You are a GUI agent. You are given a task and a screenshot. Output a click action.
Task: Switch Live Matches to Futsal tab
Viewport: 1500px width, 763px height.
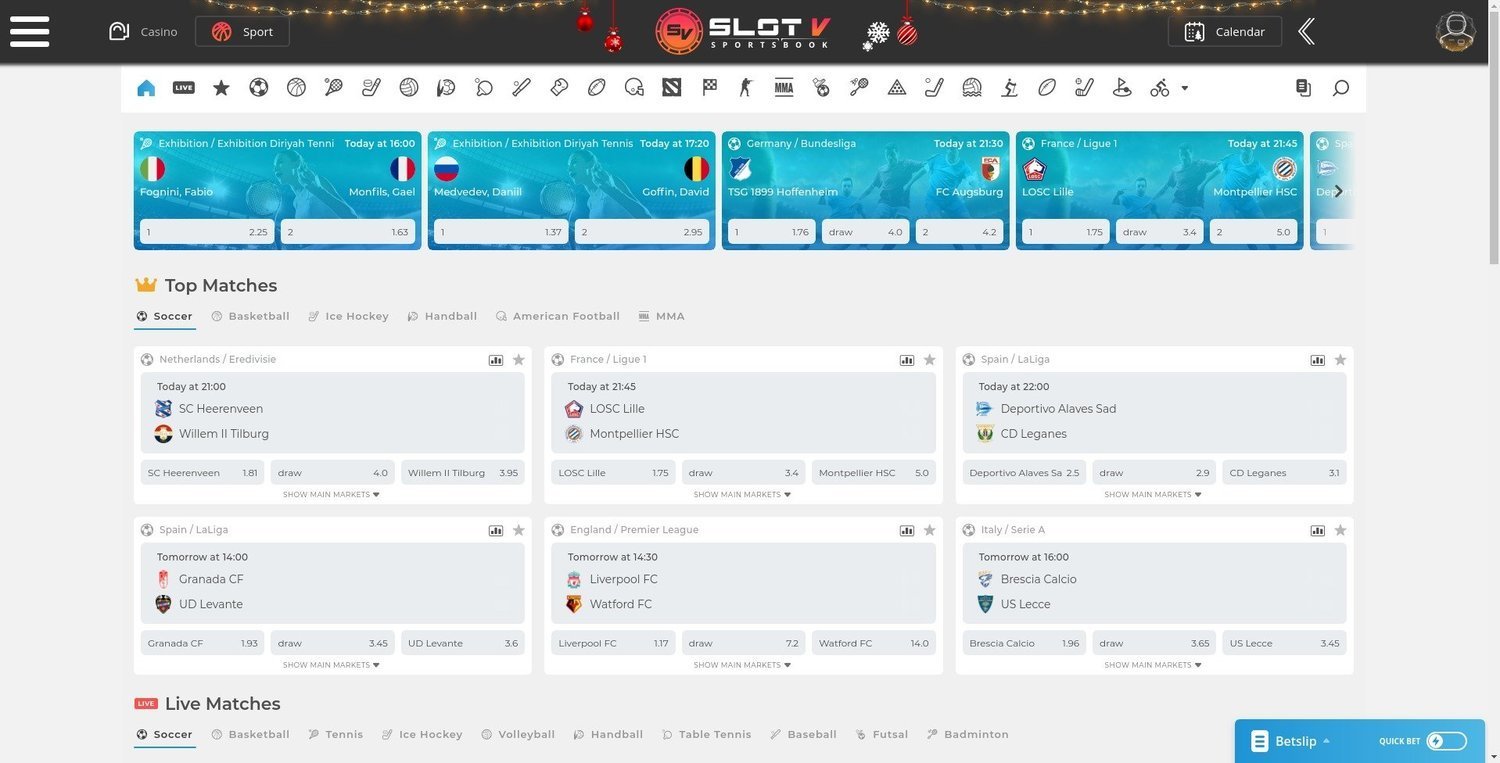(881, 734)
